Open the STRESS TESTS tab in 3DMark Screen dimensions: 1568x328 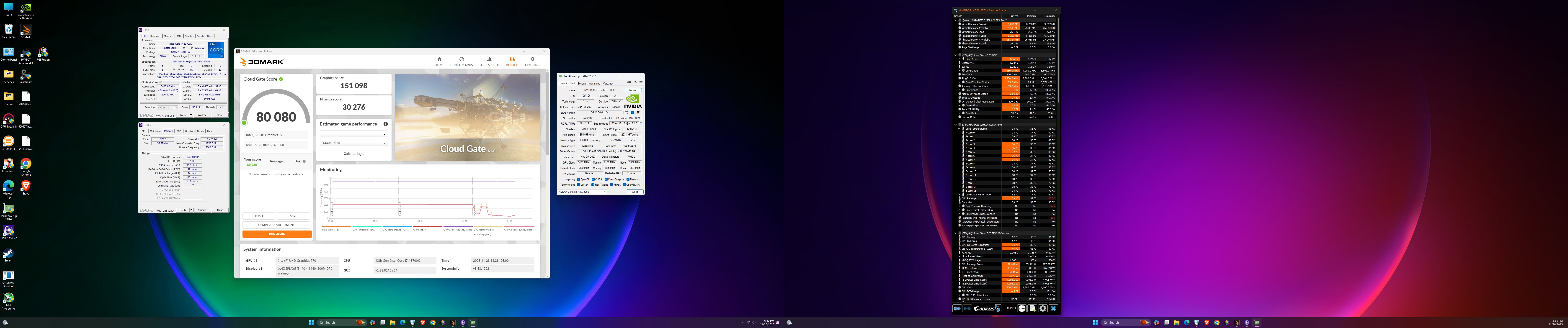489,61
